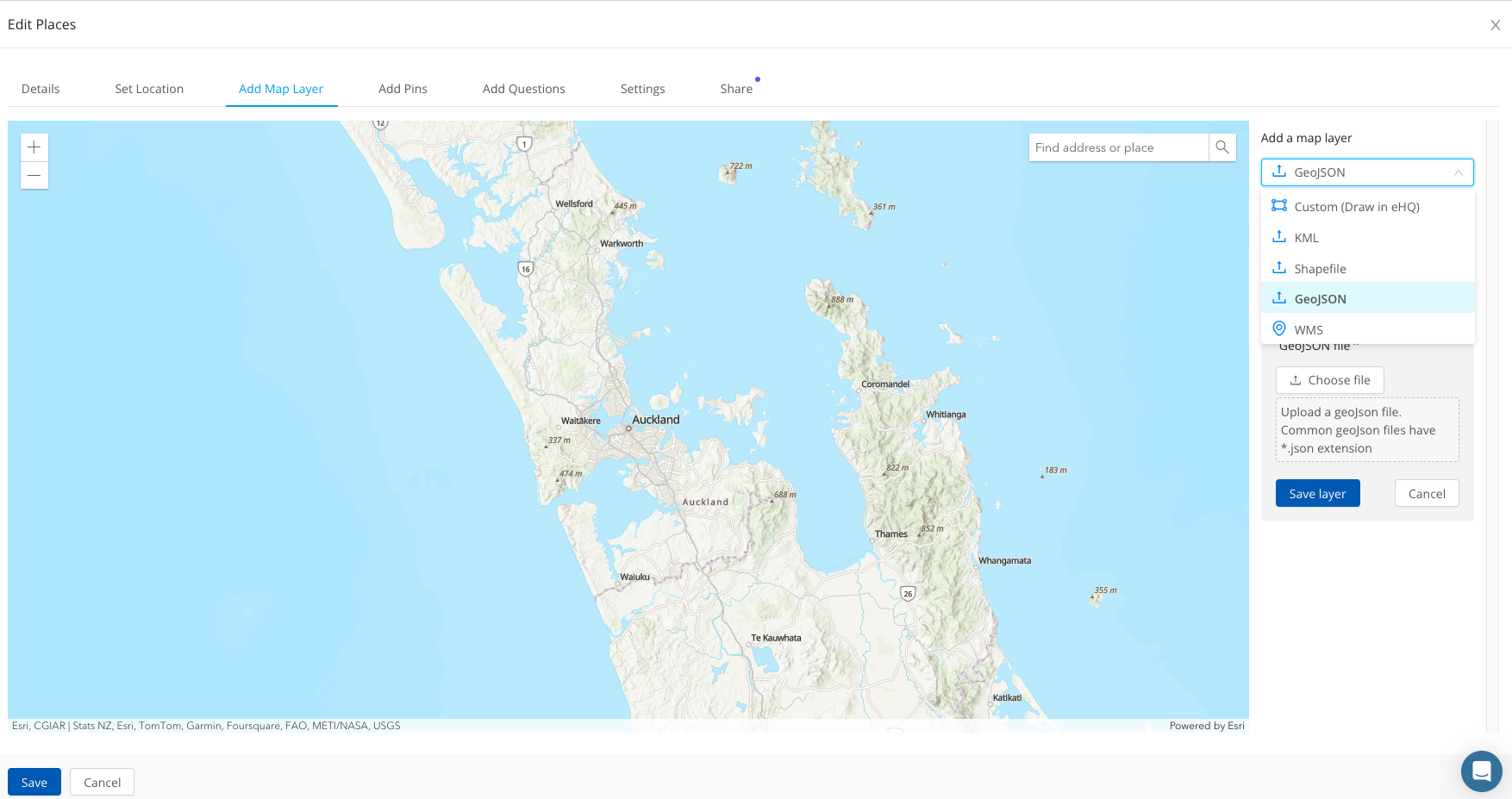Click the Te Kauwhata map label
The width and height of the screenshot is (1512, 799).
click(776, 639)
